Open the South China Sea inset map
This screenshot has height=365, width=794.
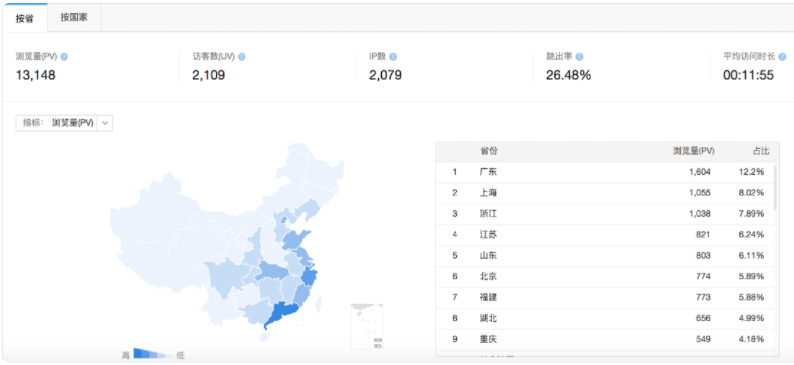[367, 327]
